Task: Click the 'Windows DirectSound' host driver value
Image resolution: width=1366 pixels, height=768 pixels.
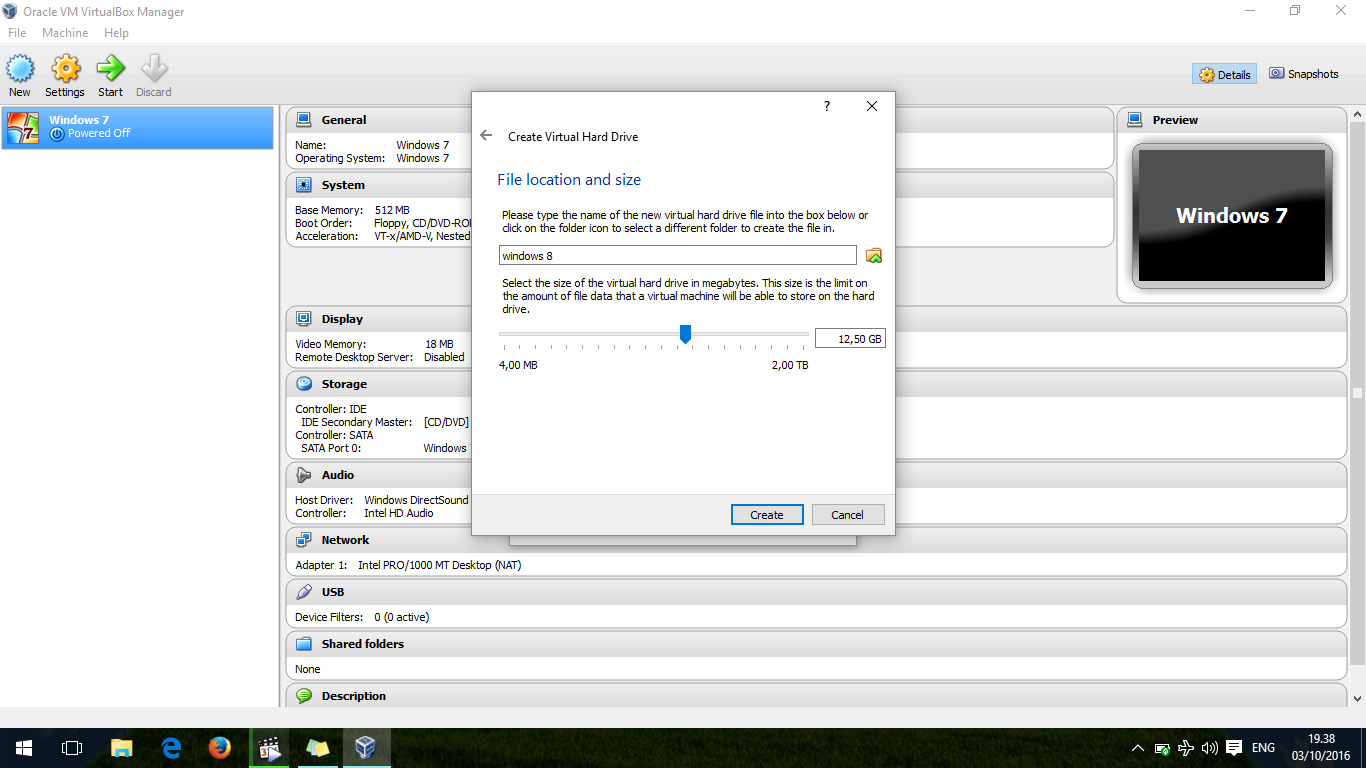Action: [x=416, y=501]
